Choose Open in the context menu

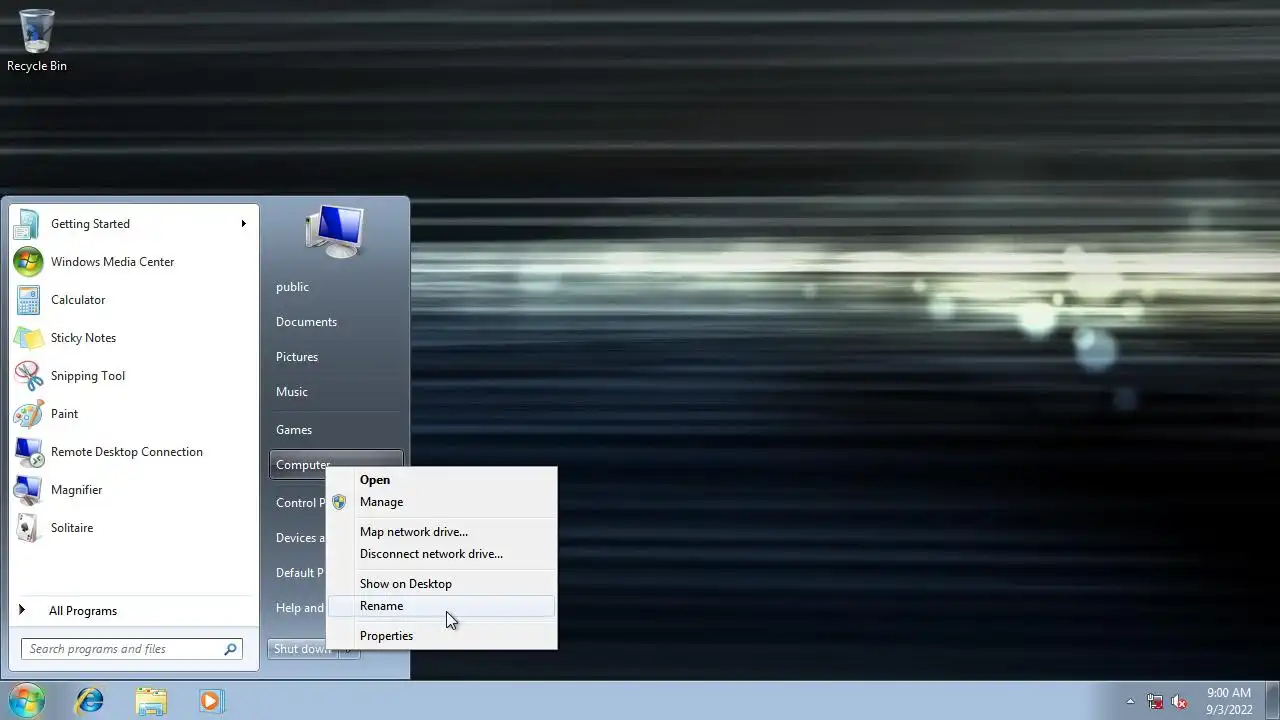441,480
